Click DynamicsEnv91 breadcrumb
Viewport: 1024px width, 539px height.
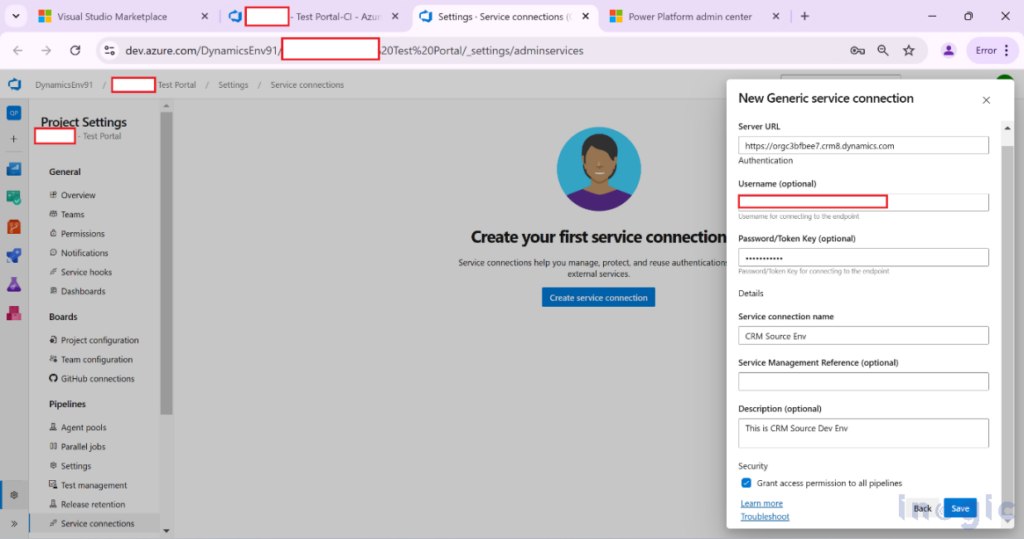(x=64, y=85)
